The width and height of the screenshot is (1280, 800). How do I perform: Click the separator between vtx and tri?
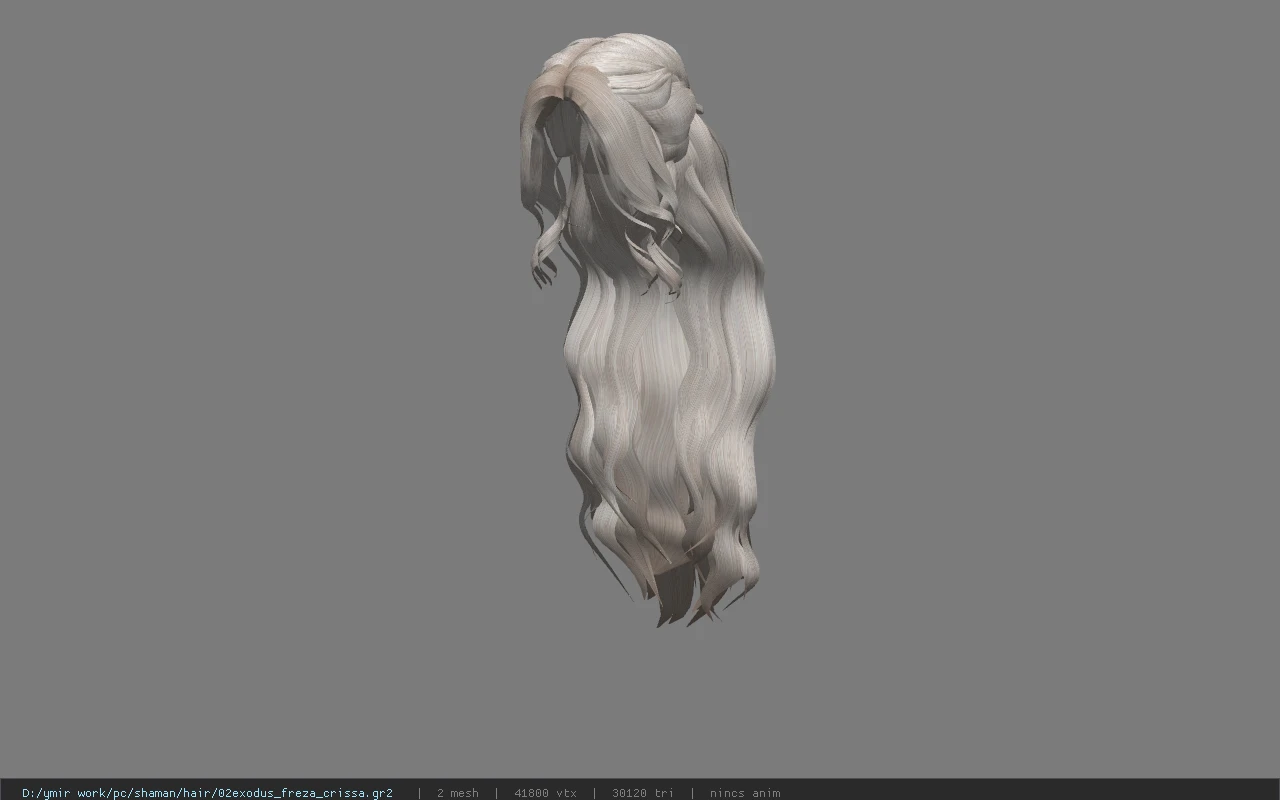coord(594,793)
